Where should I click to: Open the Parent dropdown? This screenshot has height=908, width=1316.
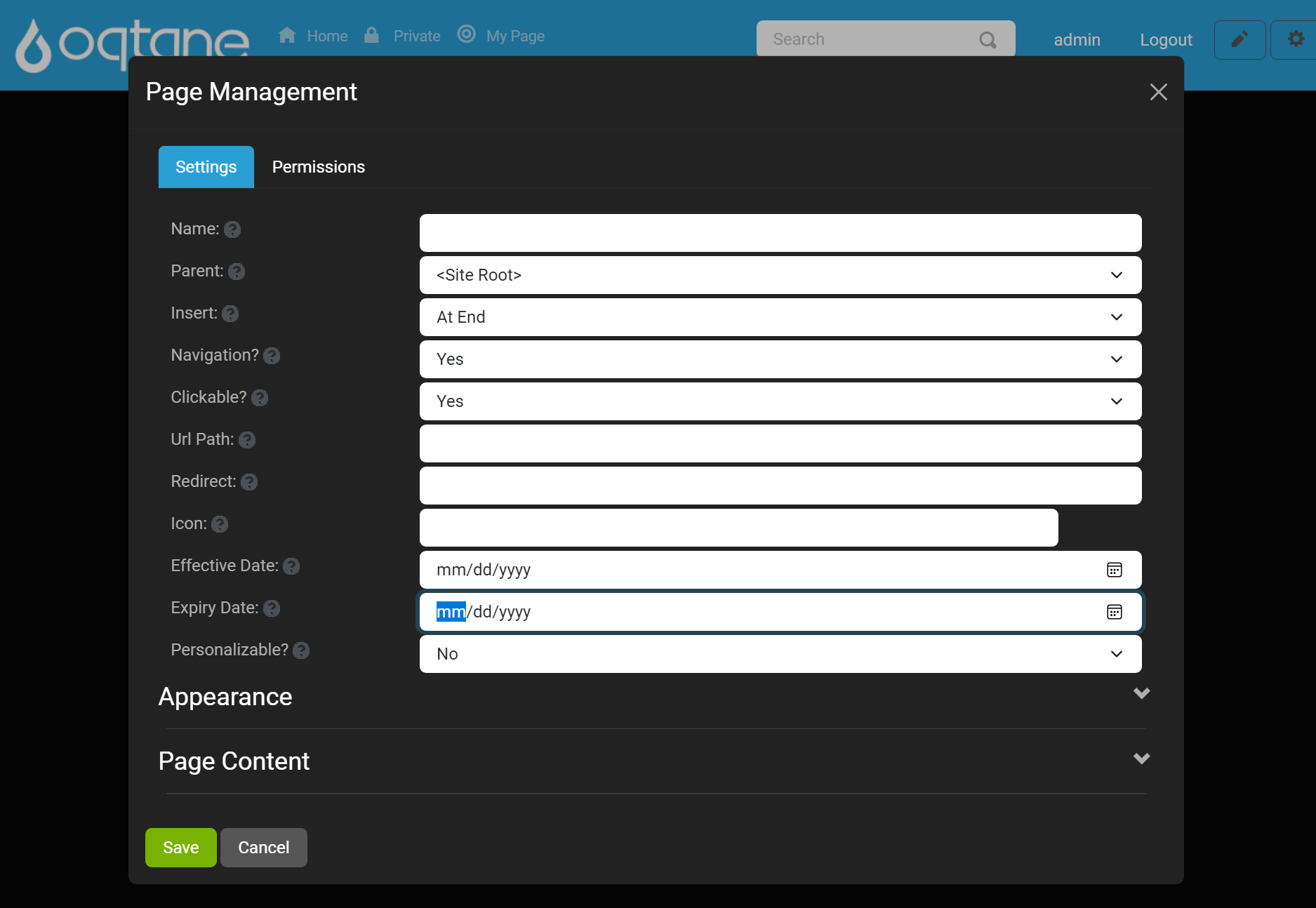(x=780, y=275)
